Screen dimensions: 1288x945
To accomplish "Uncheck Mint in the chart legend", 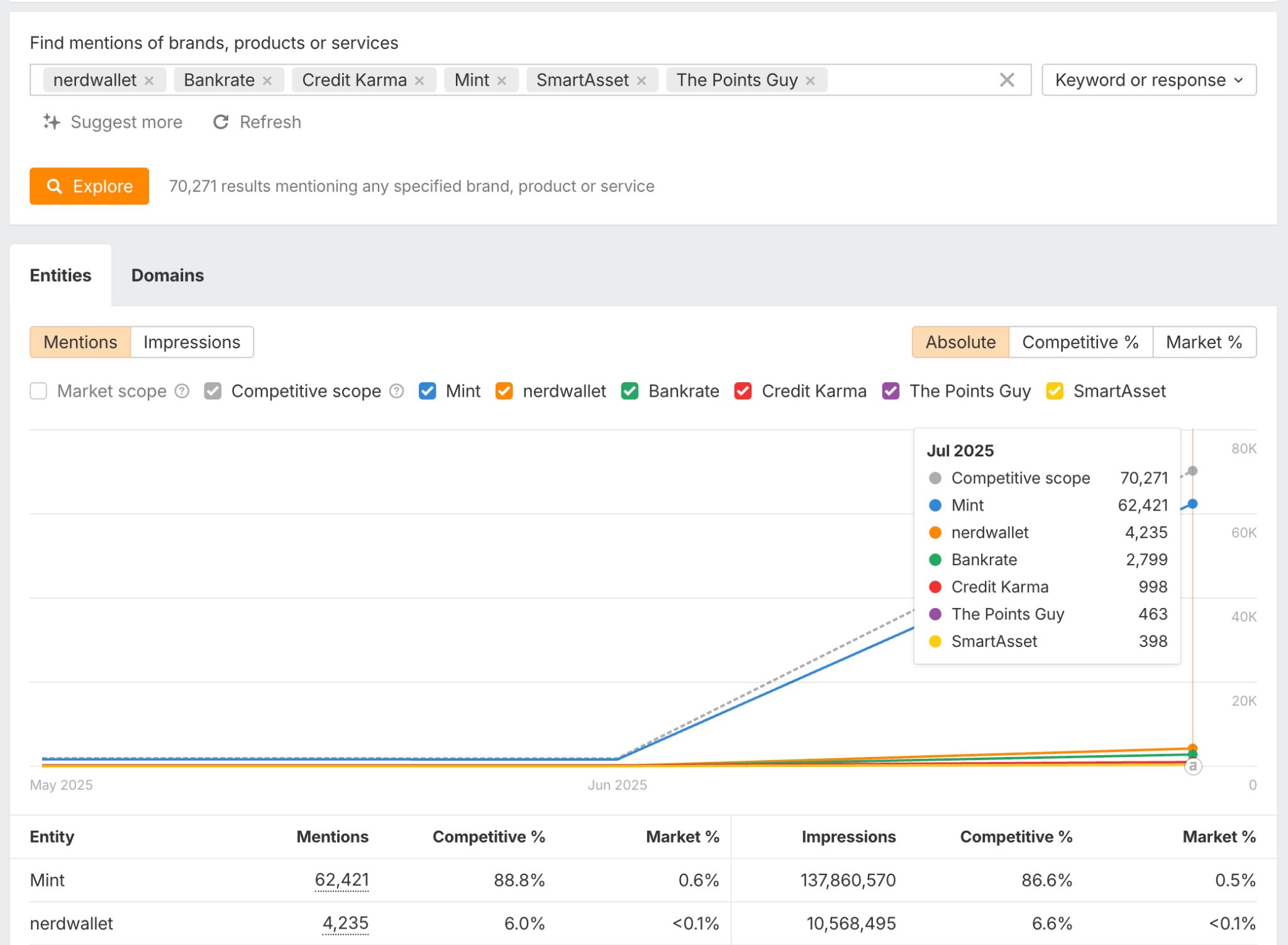I will [x=428, y=391].
